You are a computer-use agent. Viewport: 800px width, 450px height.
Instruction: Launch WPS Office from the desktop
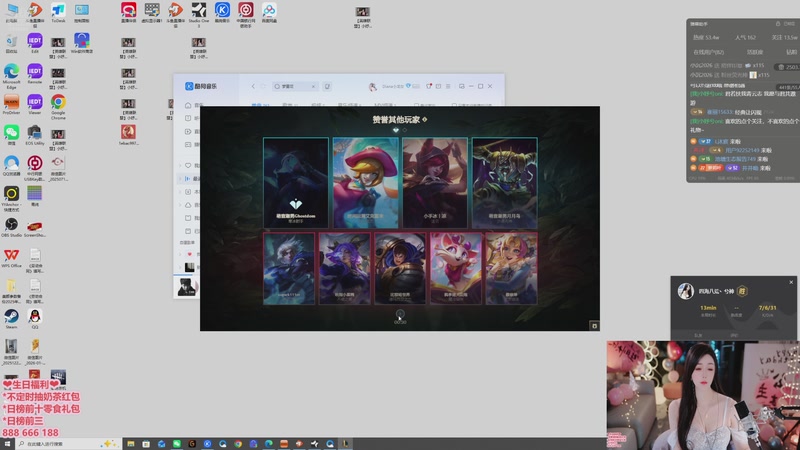[11, 257]
